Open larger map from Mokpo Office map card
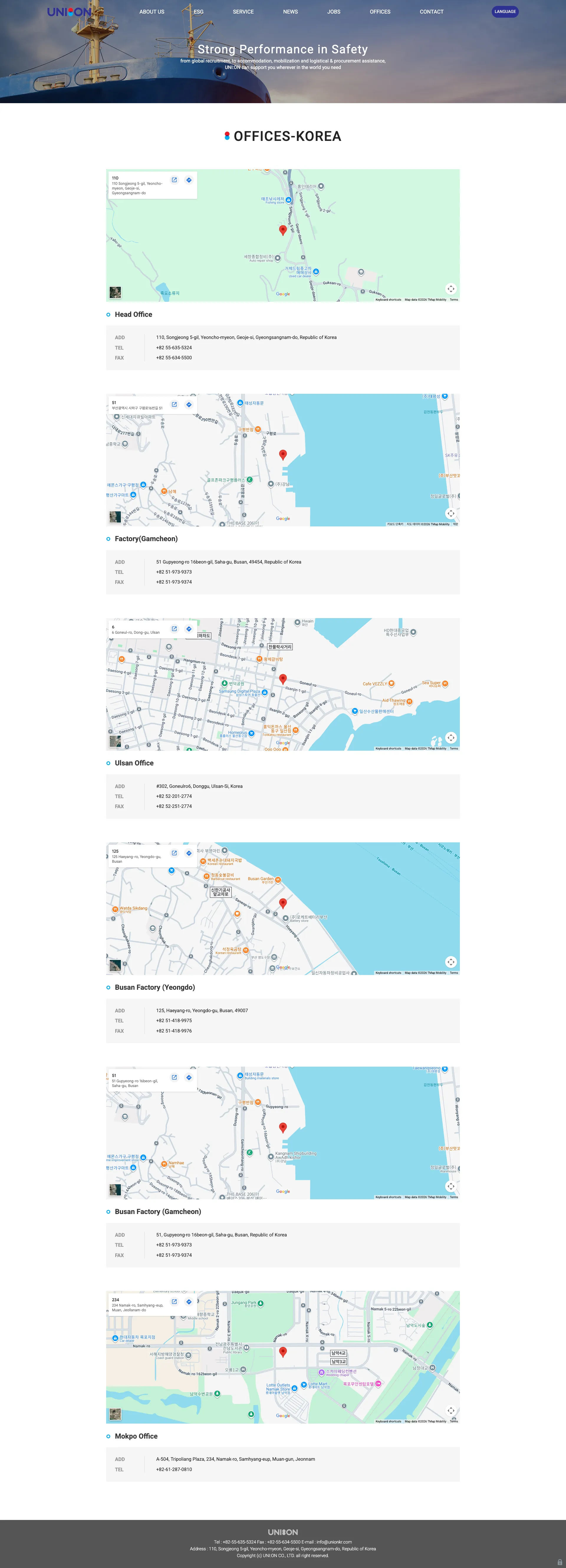 [174, 1302]
